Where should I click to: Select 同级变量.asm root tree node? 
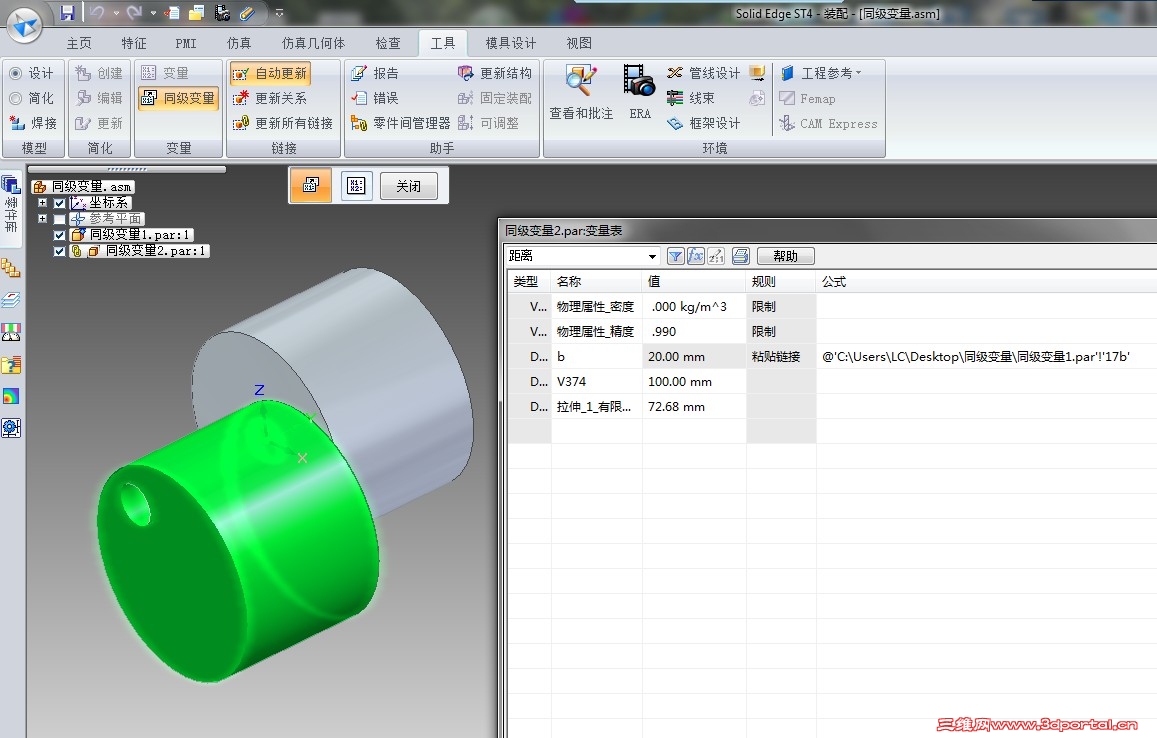(x=84, y=187)
